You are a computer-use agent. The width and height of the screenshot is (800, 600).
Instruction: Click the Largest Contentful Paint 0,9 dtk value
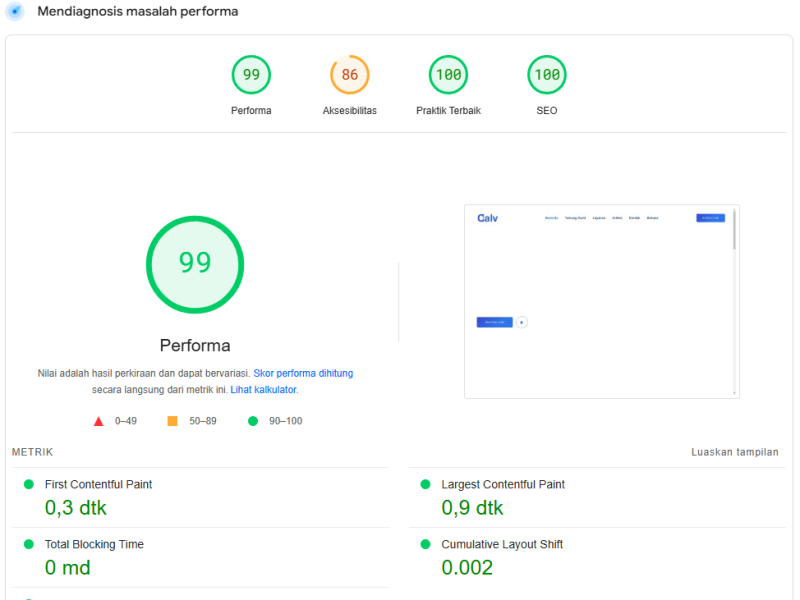(472, 508)
